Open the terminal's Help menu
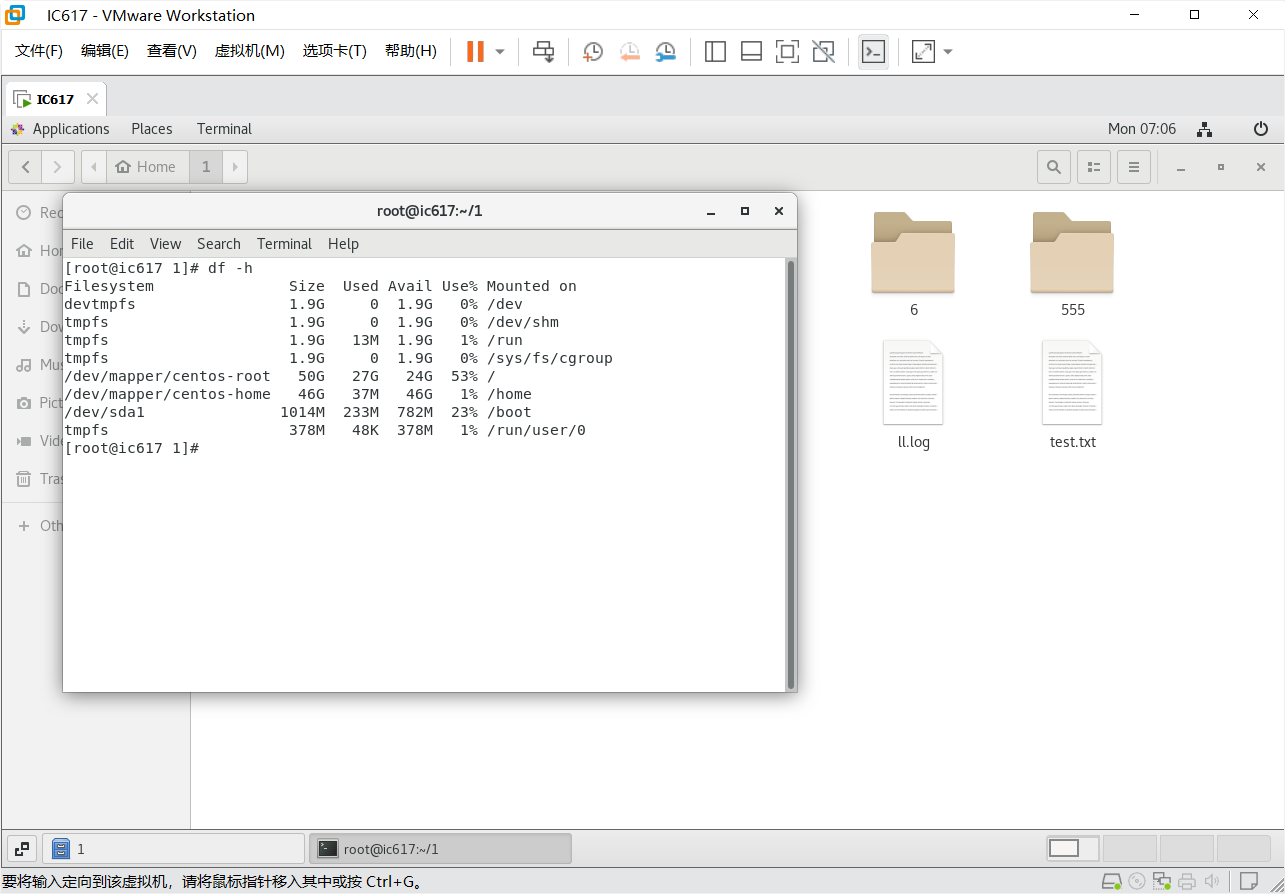The height and width of the screenshot is (894, 1285). 343,244
